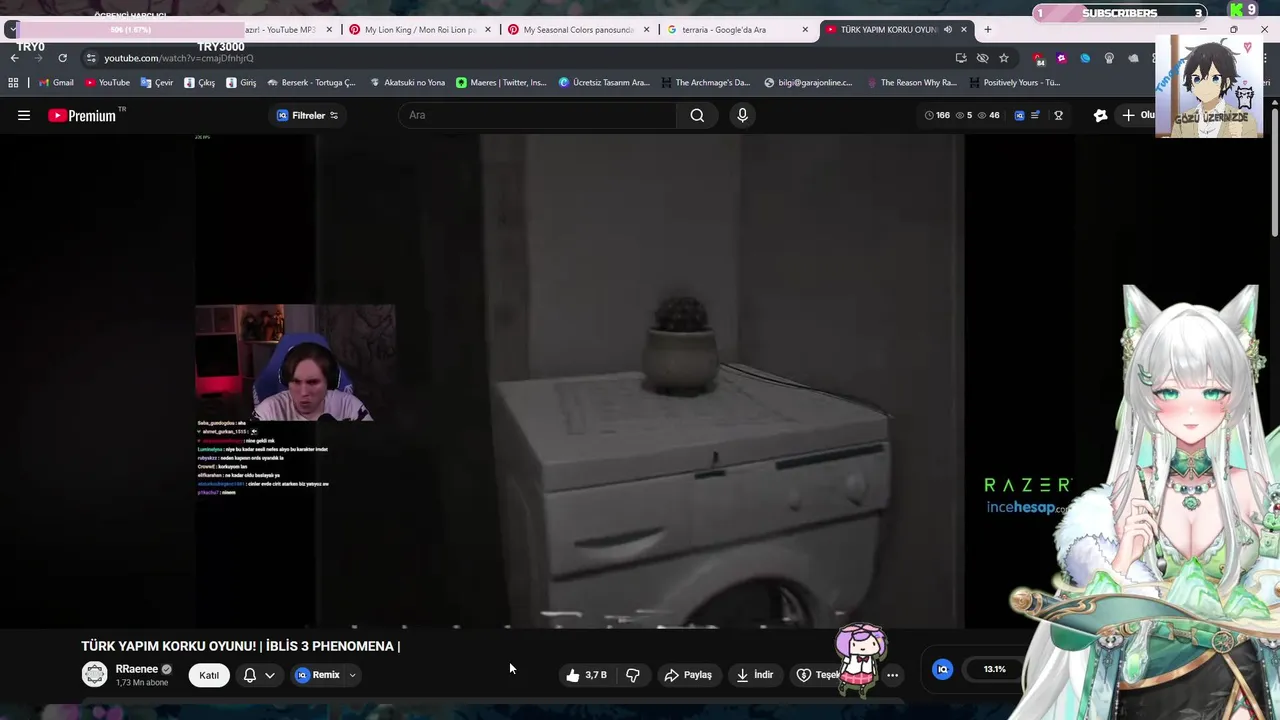The width and height of the screenshot is (1280, 720).
Task: Open The Archmage's Da... bookmark
Action: (x=705, y=83)
